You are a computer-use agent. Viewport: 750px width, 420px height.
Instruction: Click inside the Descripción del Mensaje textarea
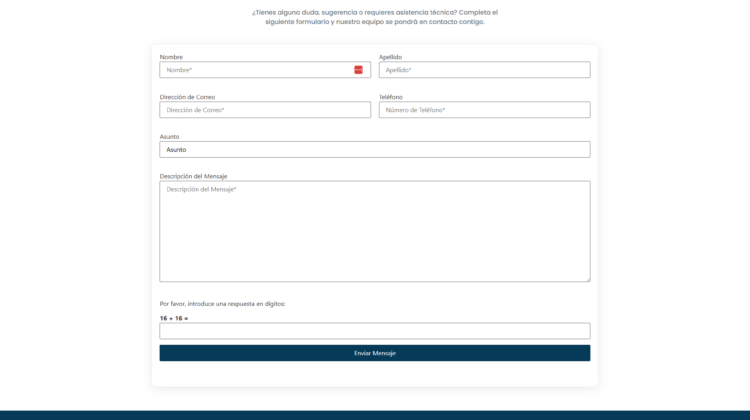374,231
